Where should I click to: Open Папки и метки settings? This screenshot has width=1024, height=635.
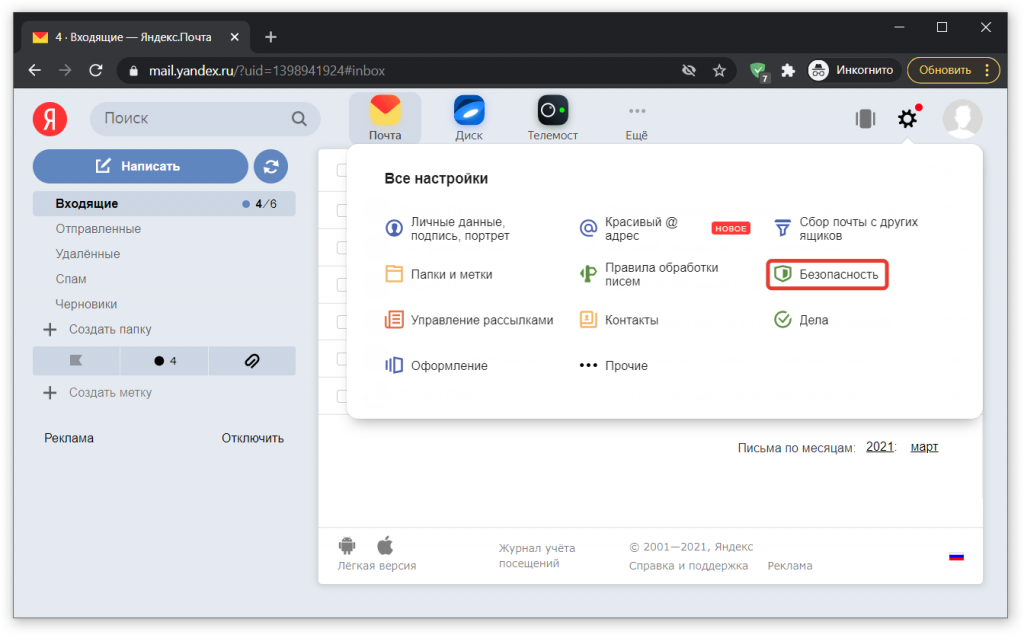click(x=450, y=274)
